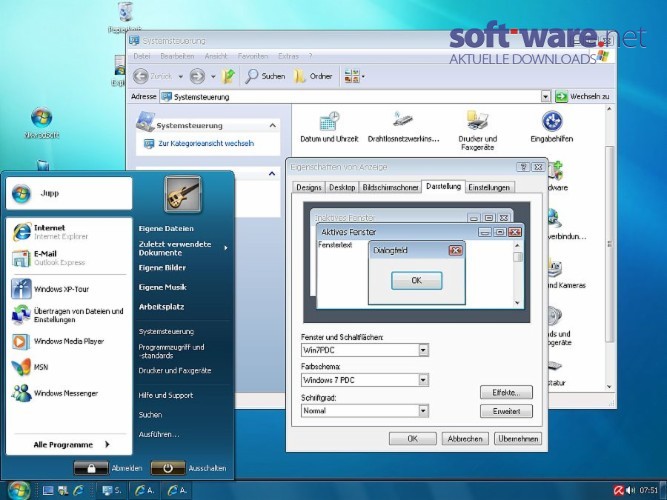Click the Systemsteuerung window scrollbar

609,245
